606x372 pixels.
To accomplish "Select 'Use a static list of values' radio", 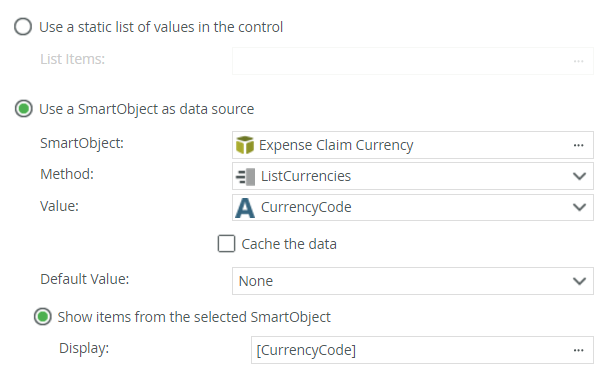I will click(x=23, y=27).
